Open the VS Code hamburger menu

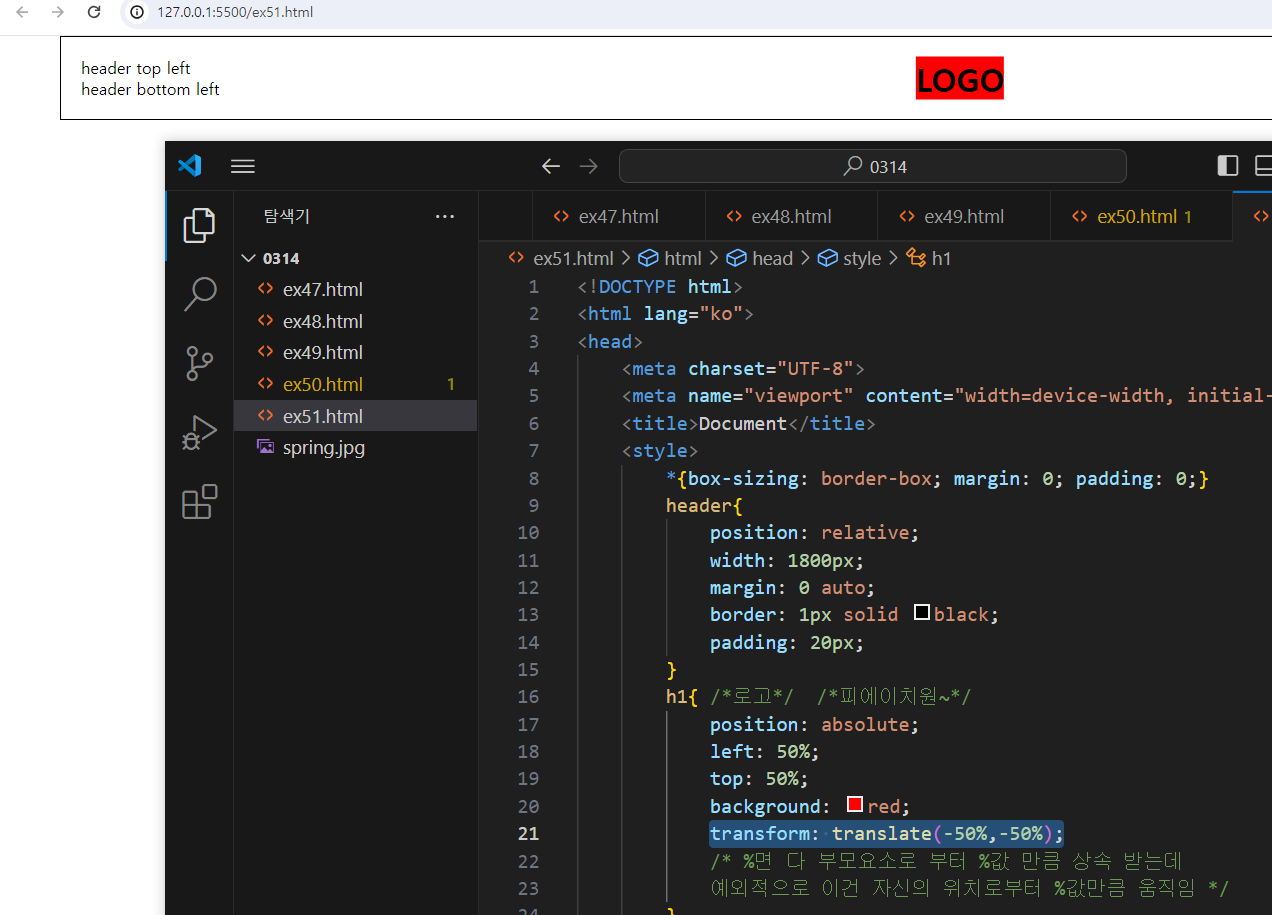click(243, 166)
